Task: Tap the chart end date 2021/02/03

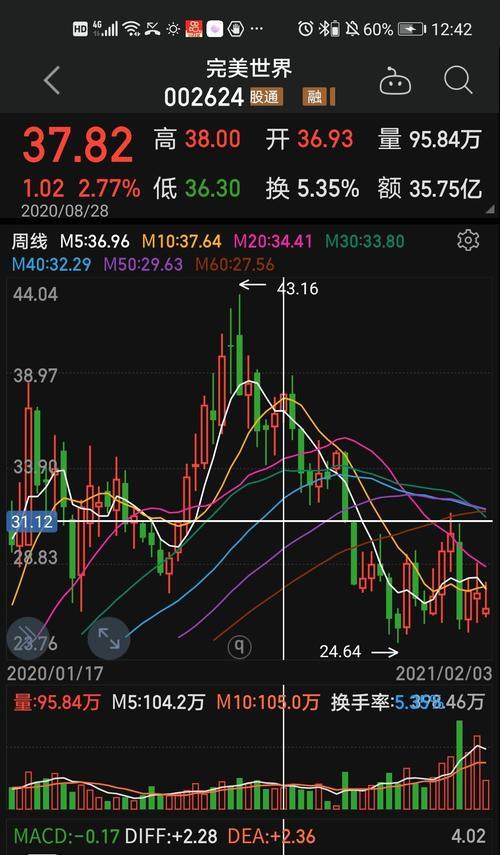Action: pyautogui.click(x=444, y=673)
